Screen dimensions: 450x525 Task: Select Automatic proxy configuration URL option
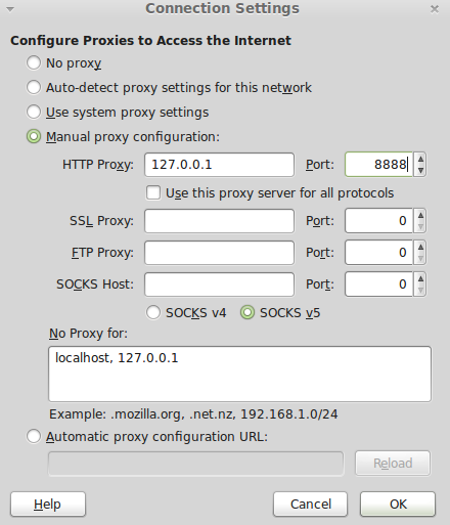tap(33, 437)
